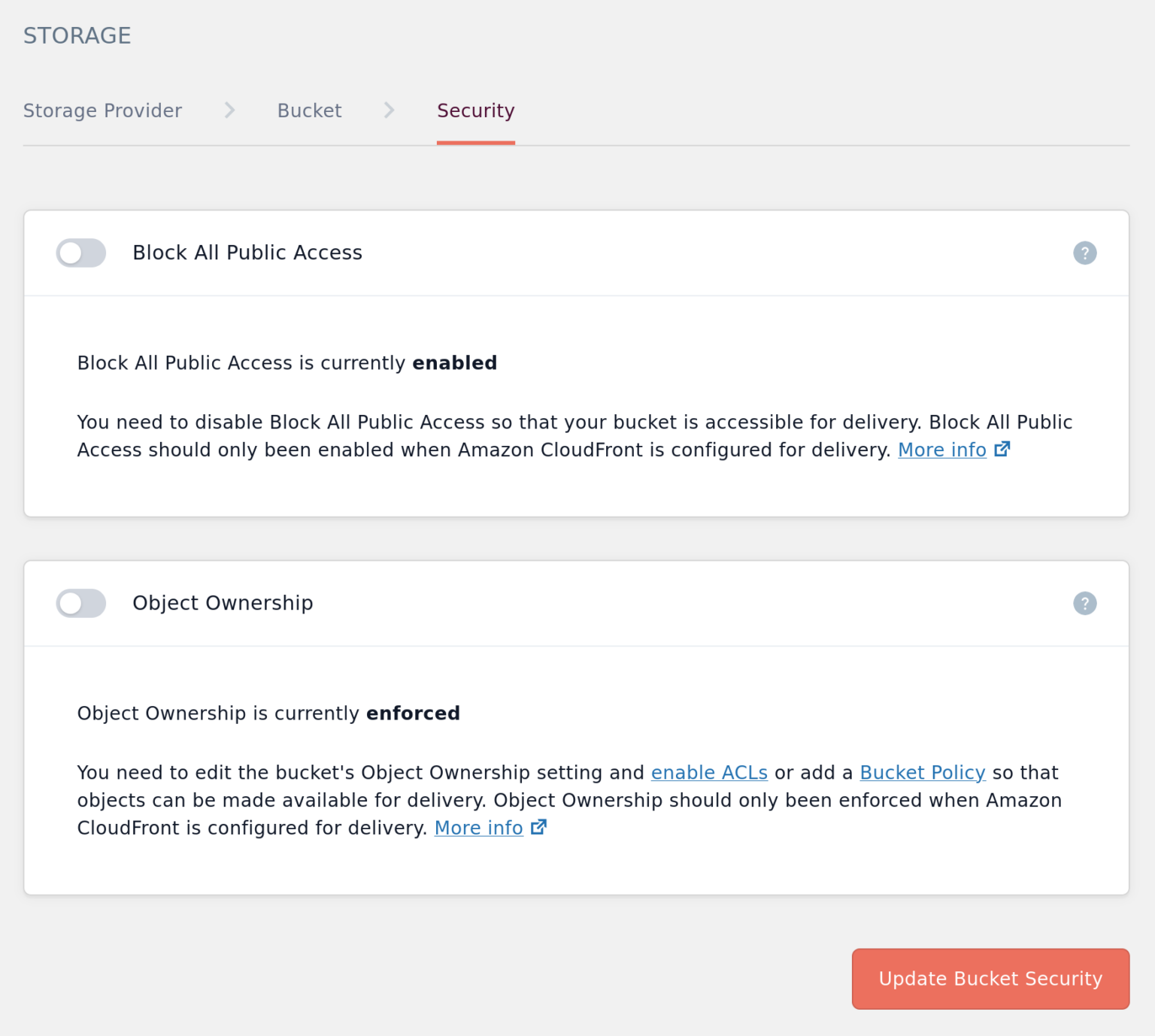Click the chevron after Storage Provider
1155x1036 pixels.
click(229, 110)
